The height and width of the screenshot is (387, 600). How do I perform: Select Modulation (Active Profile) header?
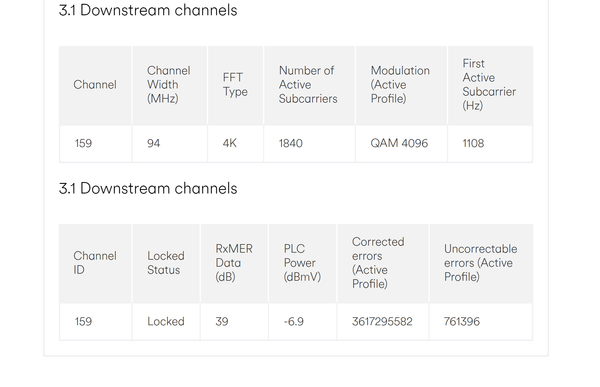click(x=400, y=85)
